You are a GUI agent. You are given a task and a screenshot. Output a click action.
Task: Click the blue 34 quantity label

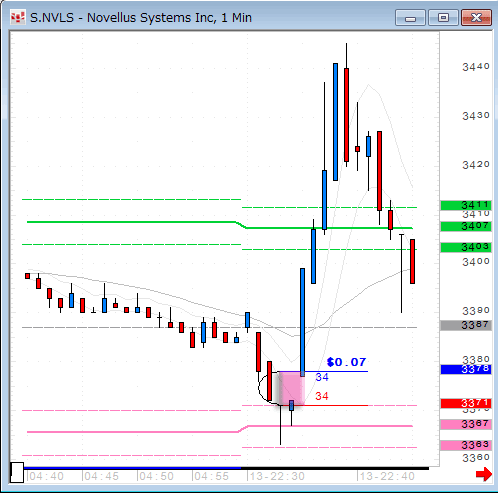pos(322,377)
